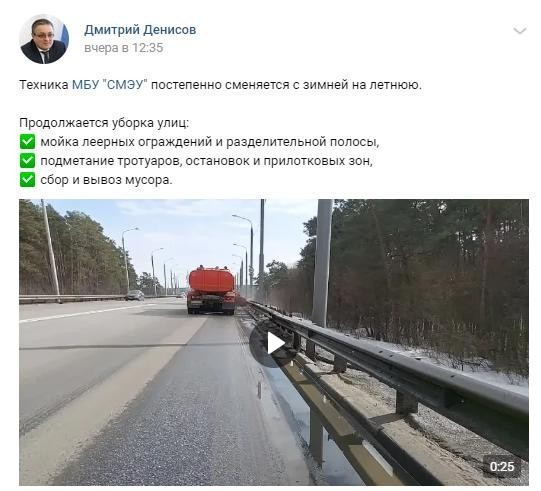Click the подметание тротуаров, остановок text line
The width and height of the screenshot is (541, 491).
click(x=206, y=161)
